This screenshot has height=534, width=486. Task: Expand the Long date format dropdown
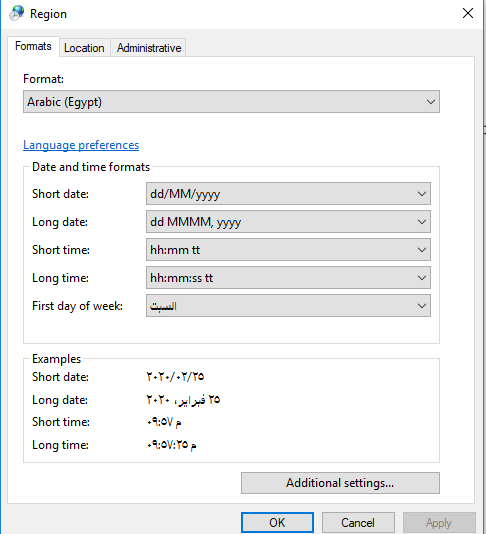tap(288, 222)
